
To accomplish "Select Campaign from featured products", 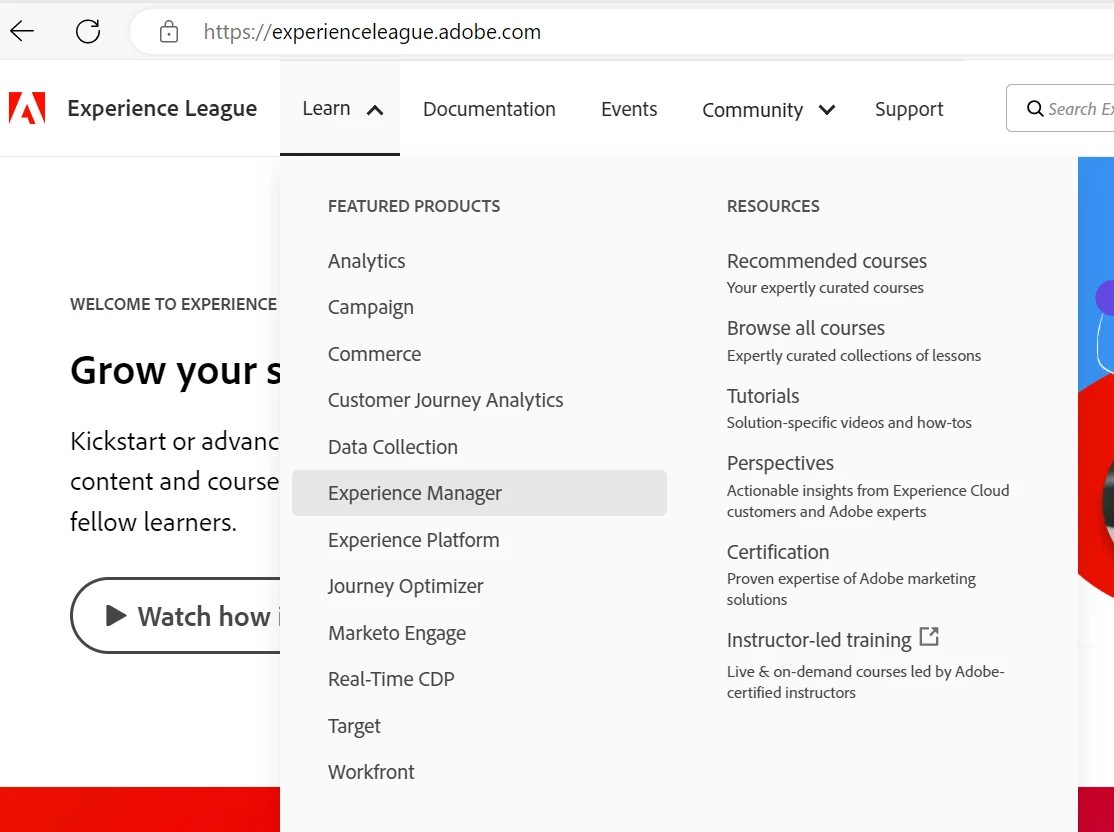I will 371,308.
